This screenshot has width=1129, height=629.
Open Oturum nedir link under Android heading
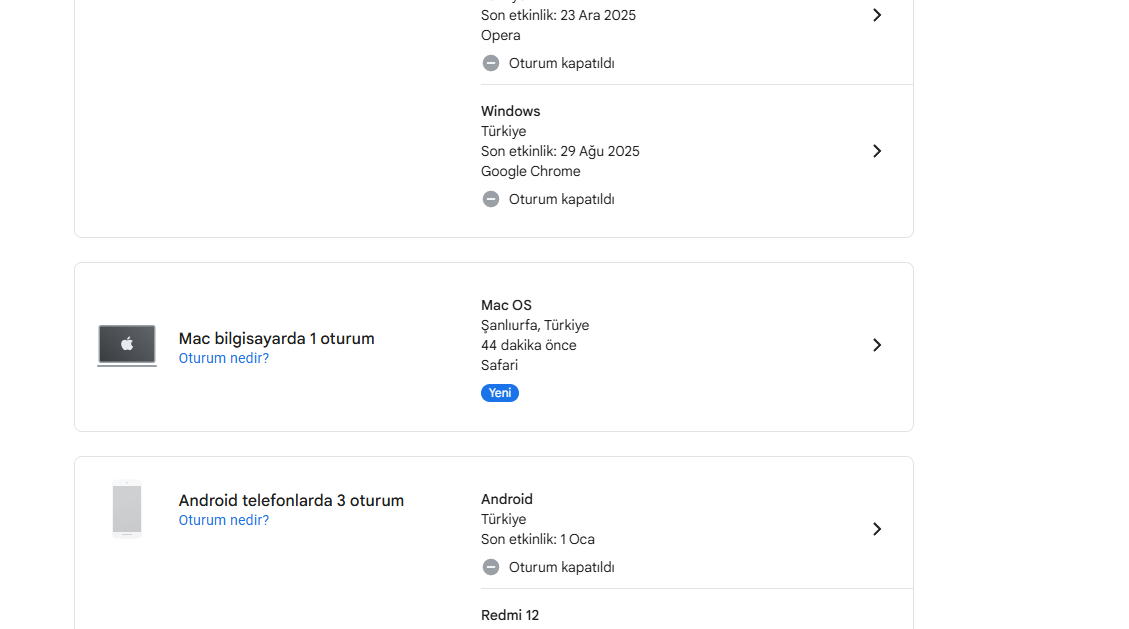pos(224,520)
